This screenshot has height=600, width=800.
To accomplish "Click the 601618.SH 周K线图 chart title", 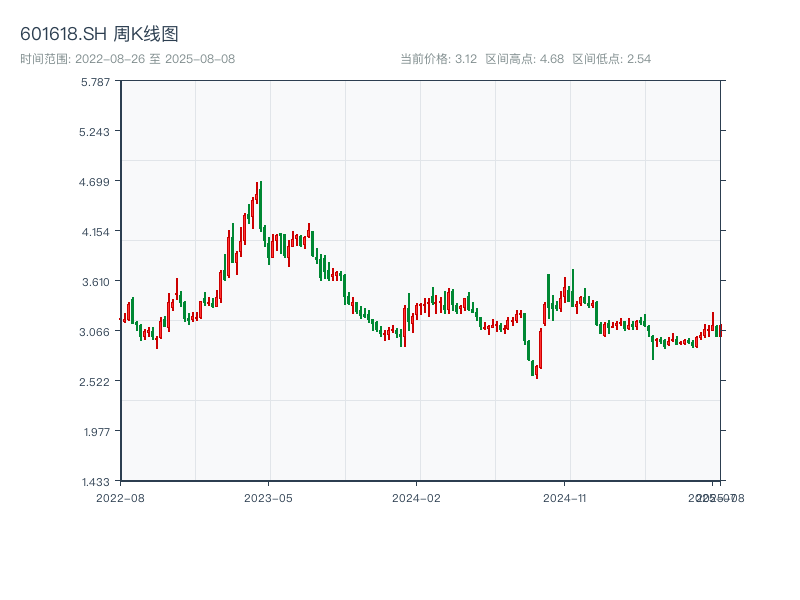I will 99,34.
